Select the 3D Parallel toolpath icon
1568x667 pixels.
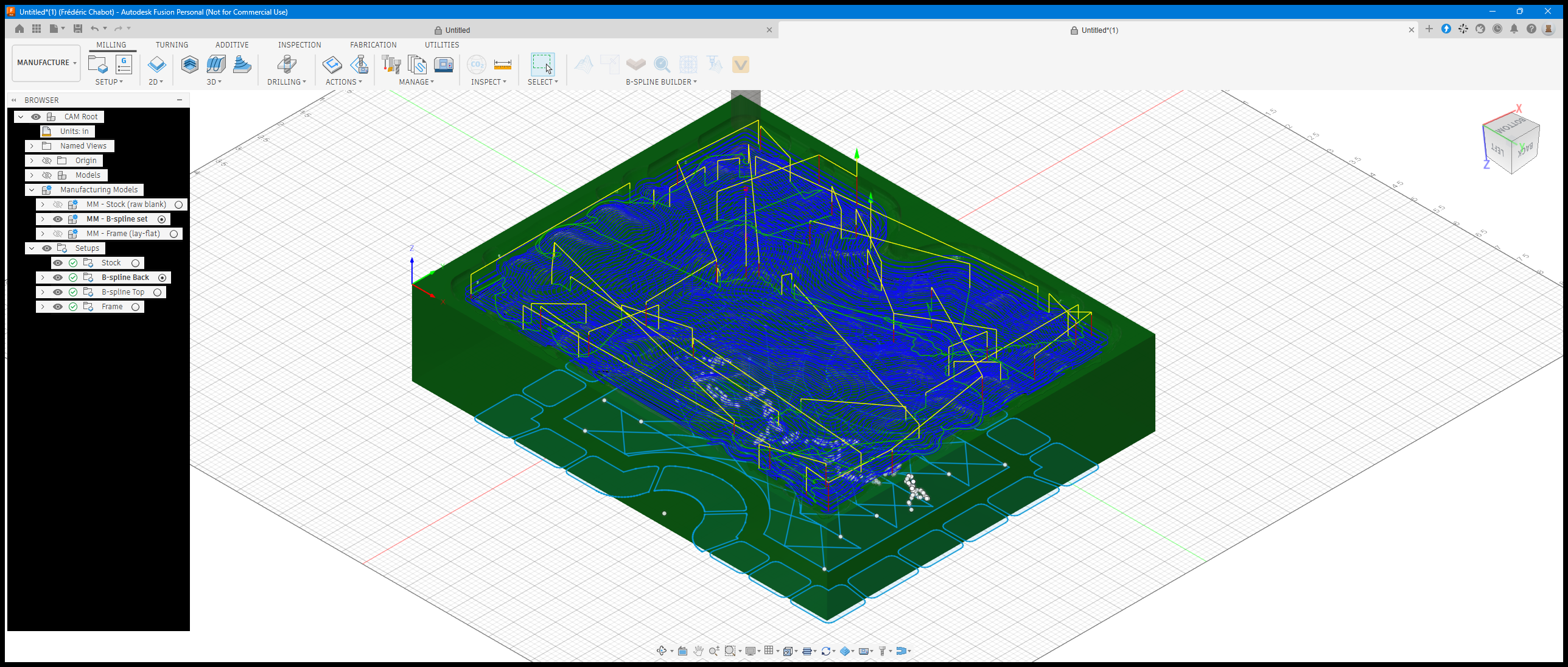coord(216,64)
